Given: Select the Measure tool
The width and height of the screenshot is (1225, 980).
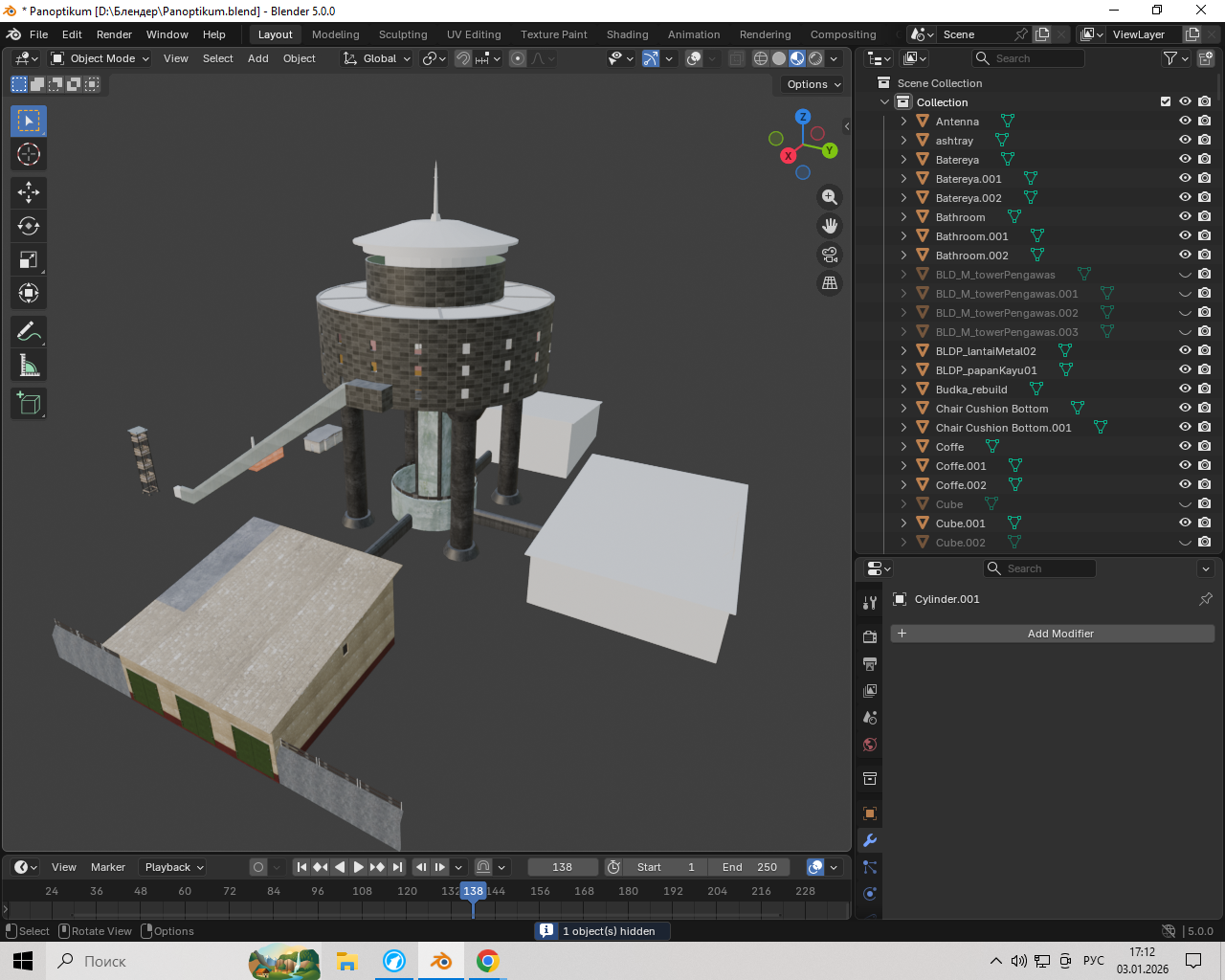Looking at the screenshot, I should pos(29,366).
